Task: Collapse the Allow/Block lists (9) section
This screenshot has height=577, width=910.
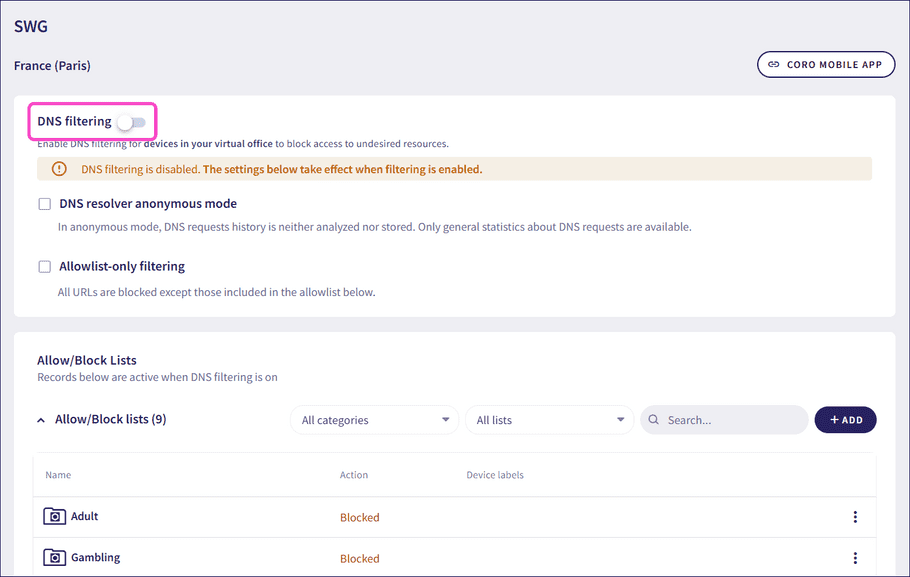Action: click(x=40, y=419)
